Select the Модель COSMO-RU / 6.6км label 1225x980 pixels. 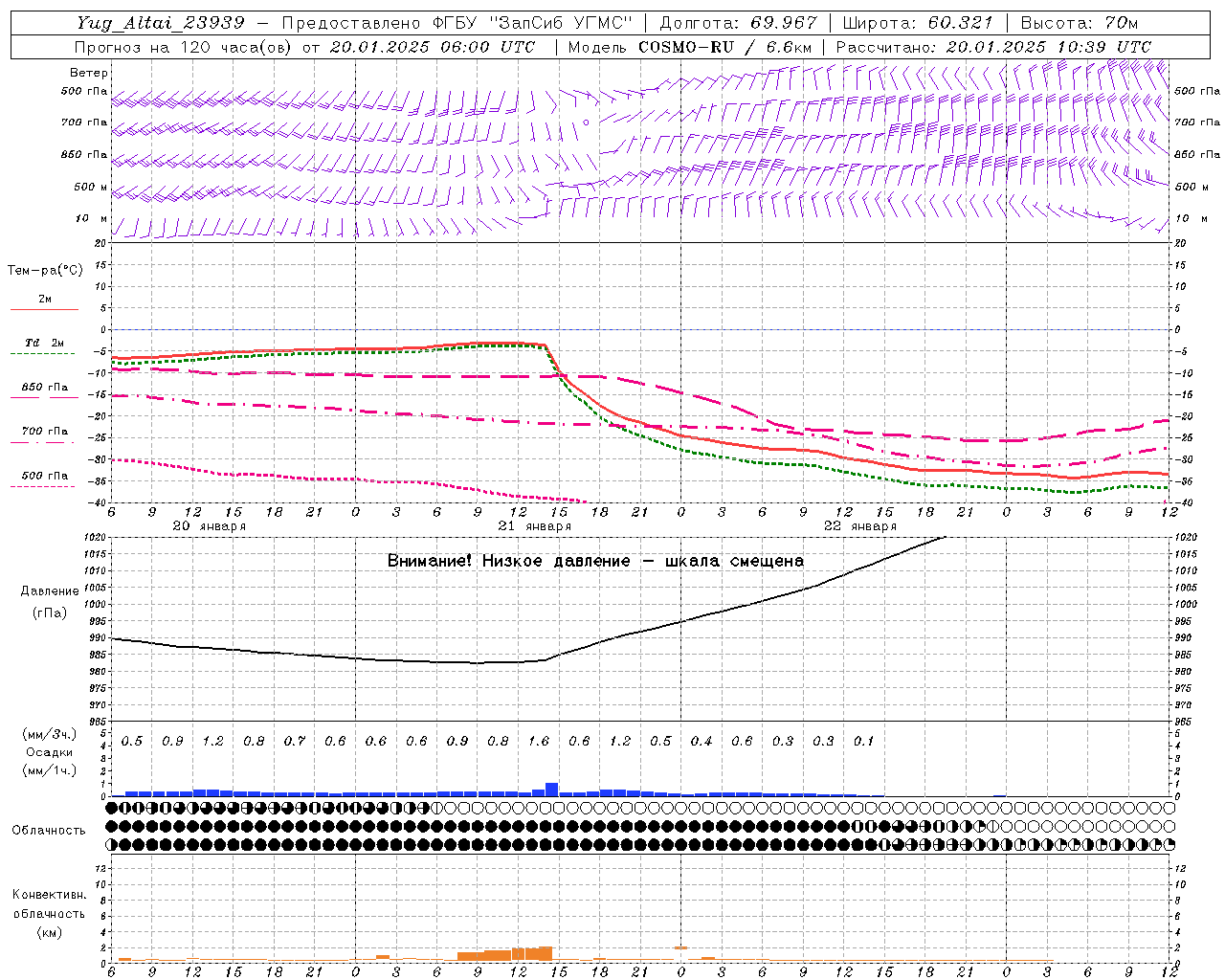pyautogui.click(x=690, y=47)
